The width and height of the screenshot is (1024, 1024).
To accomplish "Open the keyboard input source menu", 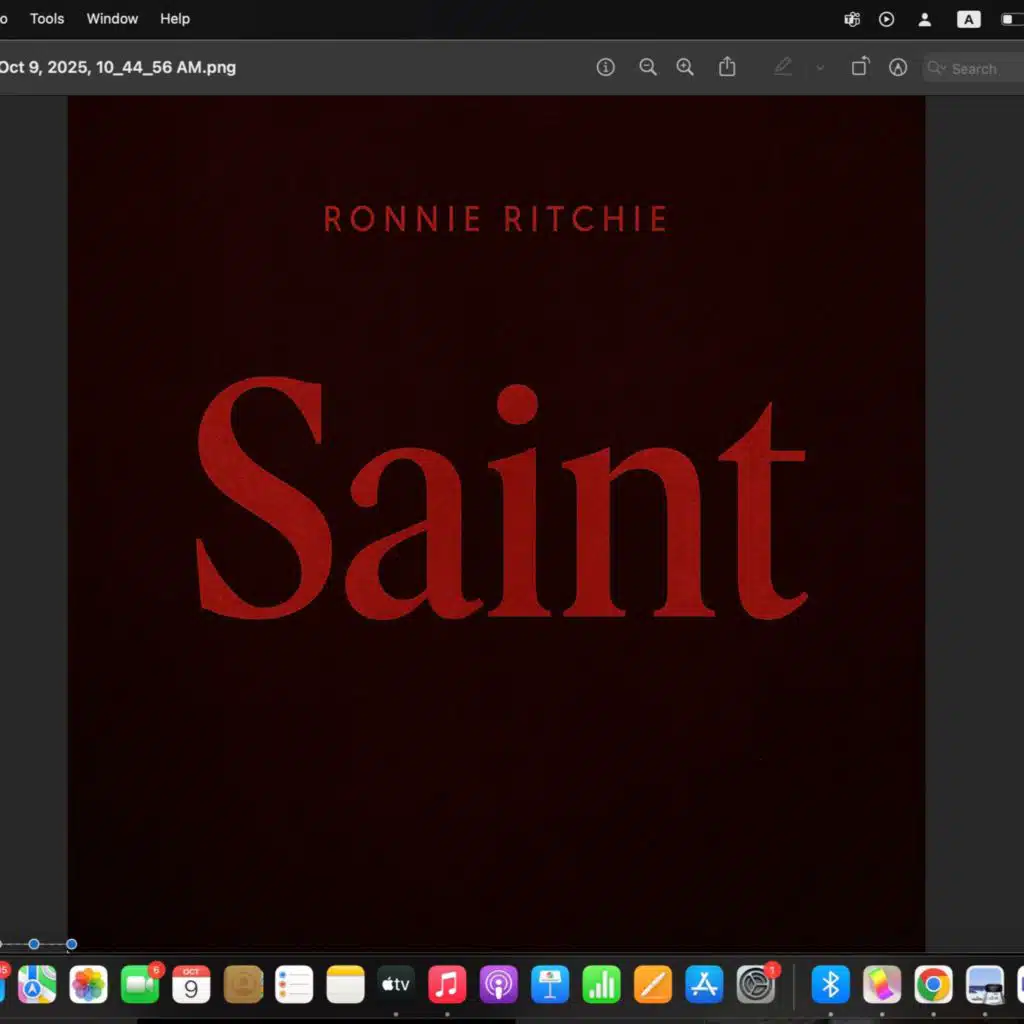I will tap(968, 19).
